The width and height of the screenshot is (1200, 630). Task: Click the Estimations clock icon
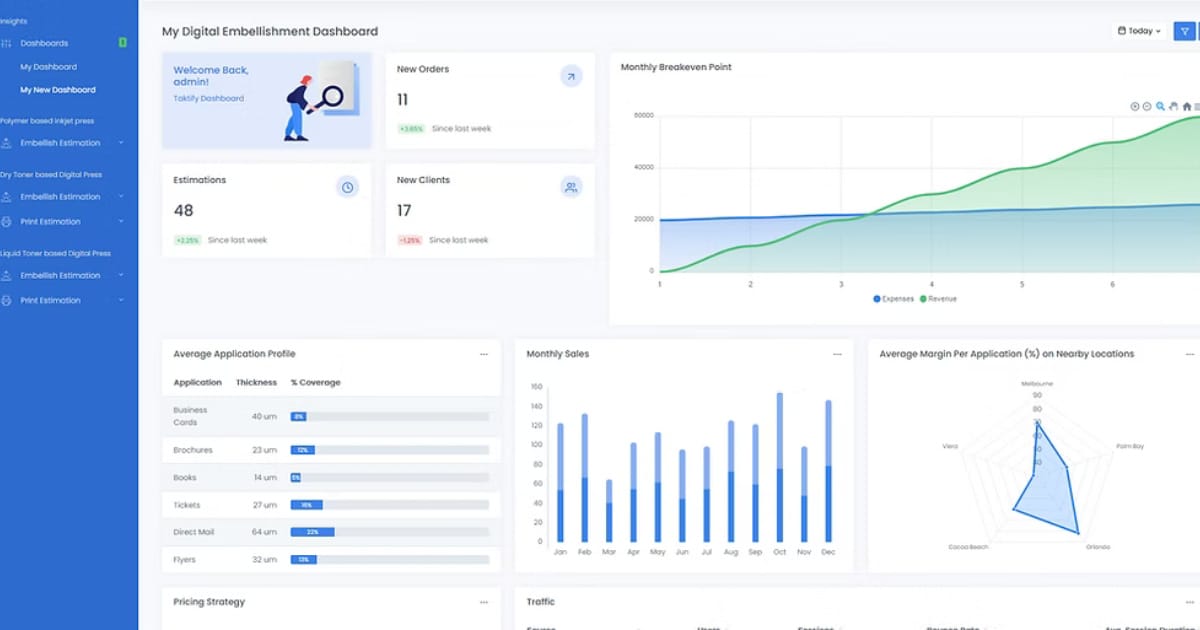pos(347,187)
